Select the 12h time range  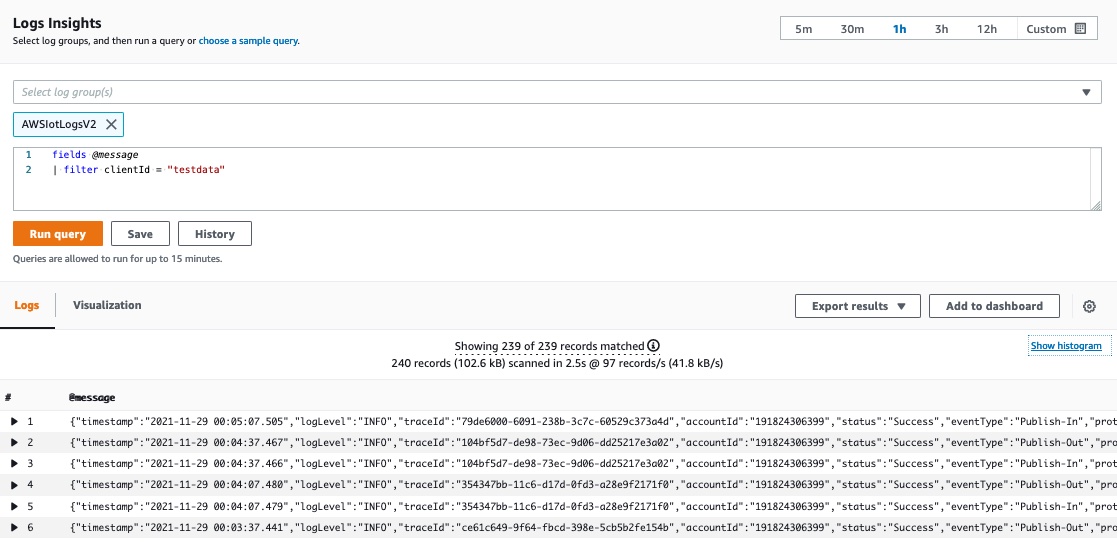coord(987,29)
